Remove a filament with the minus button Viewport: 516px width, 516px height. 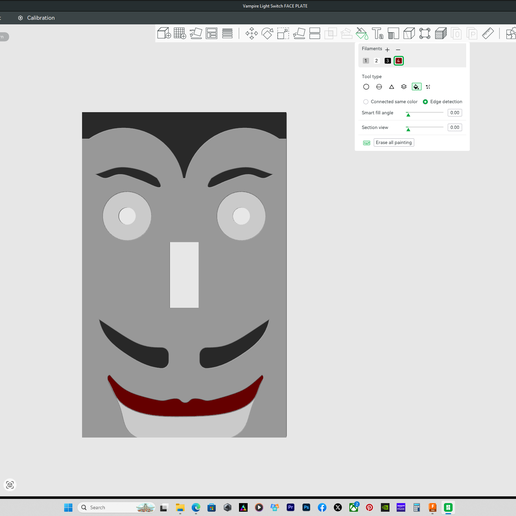tap(398, 49)
